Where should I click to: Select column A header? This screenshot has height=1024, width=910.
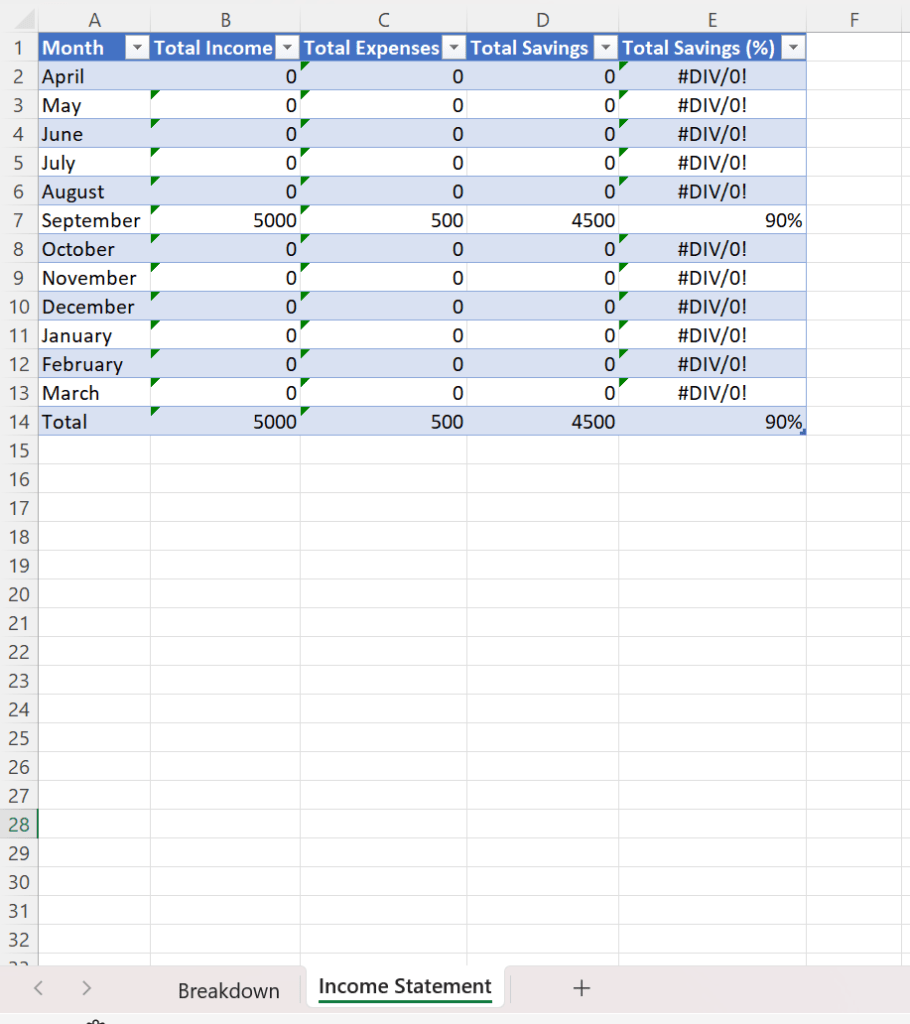(94, 19)
